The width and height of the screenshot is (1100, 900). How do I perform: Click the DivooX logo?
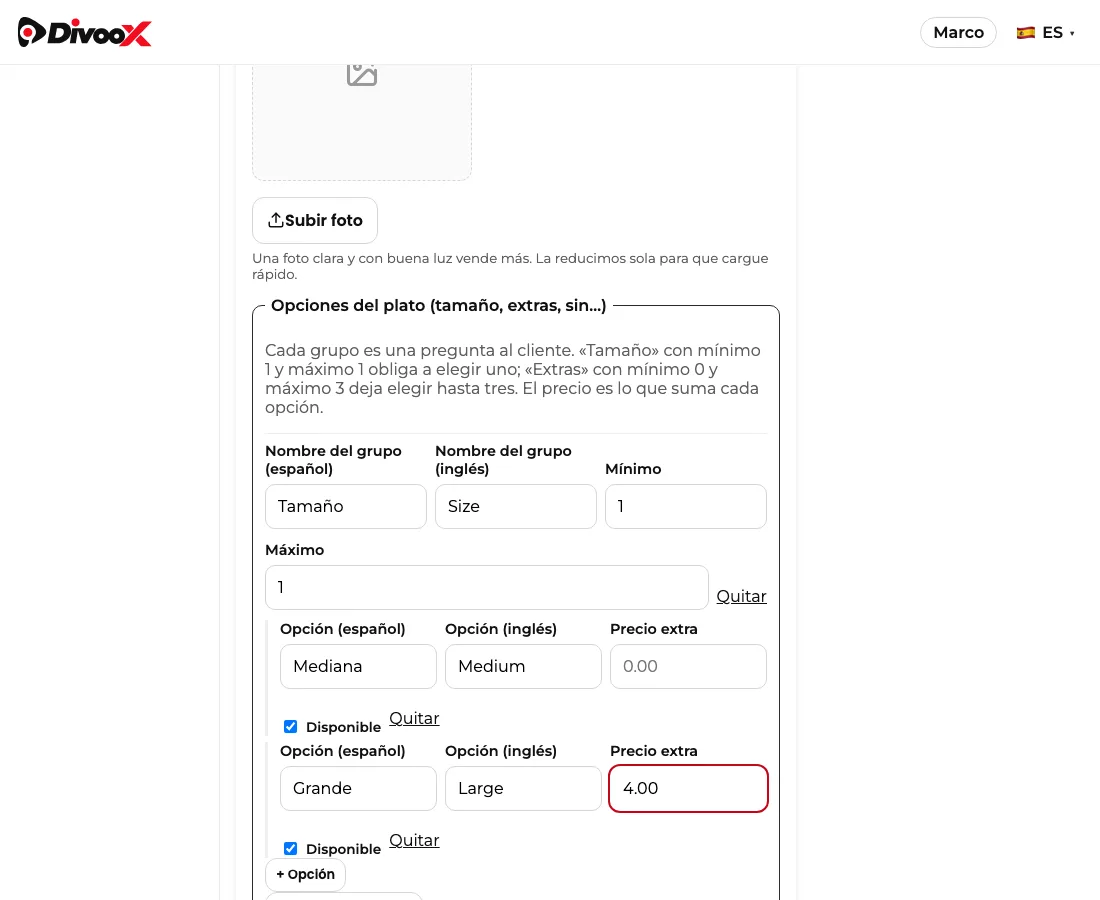84,32
